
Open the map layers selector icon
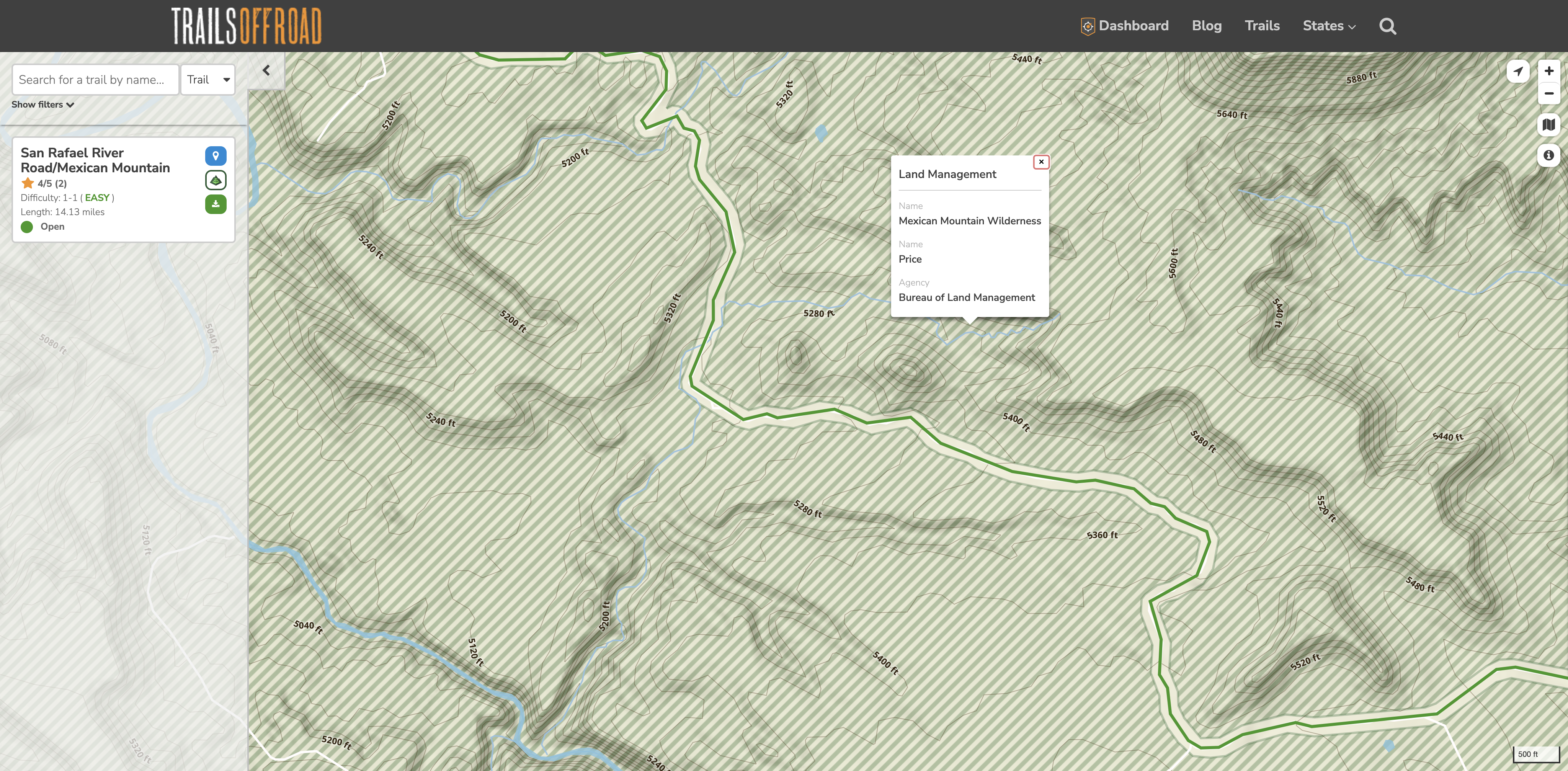tap(1548, 125)
